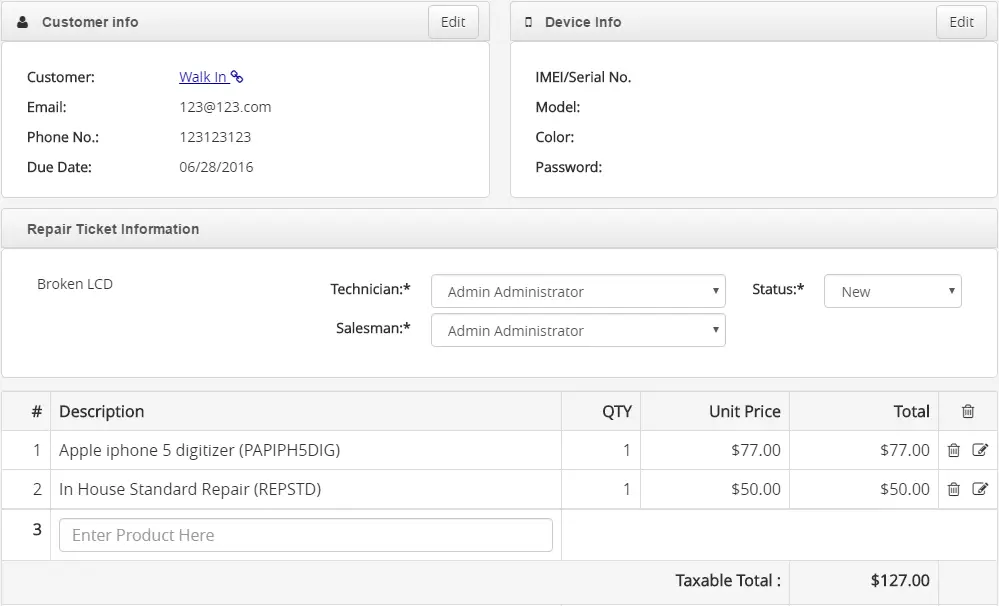Click the Enter Product Here field
The image size is (999, 606).
pos(305,534)
